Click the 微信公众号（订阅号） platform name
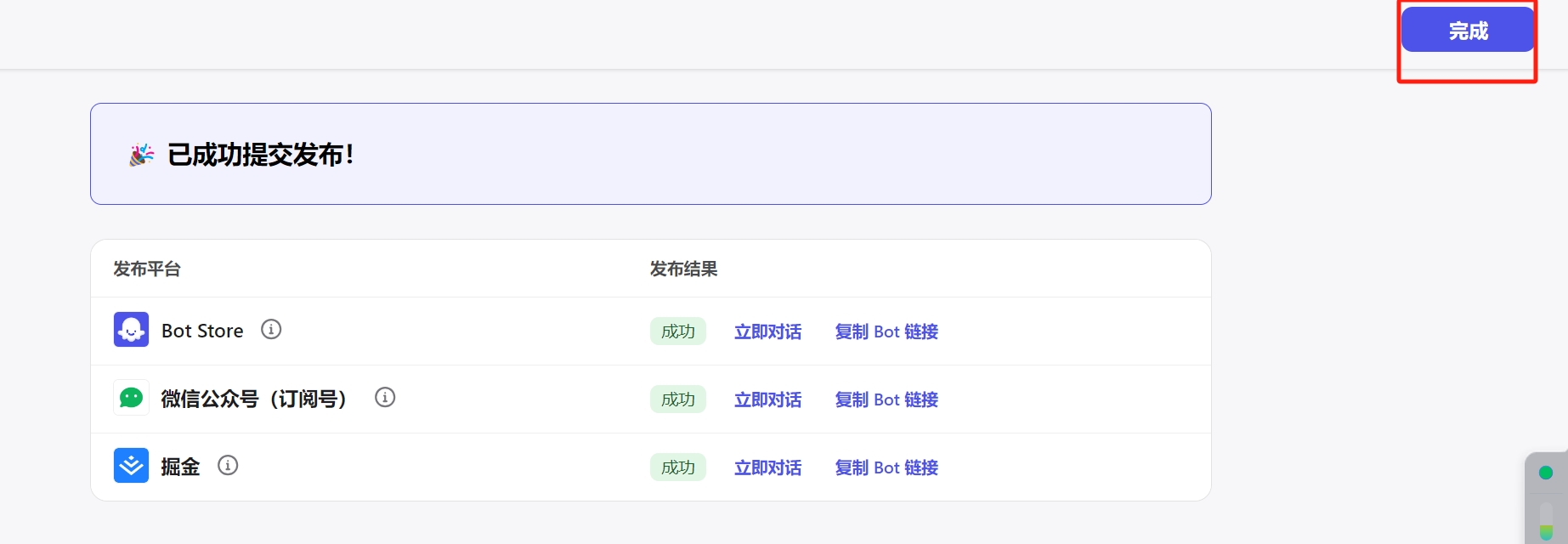The image size is (1568, 544). 254,399
